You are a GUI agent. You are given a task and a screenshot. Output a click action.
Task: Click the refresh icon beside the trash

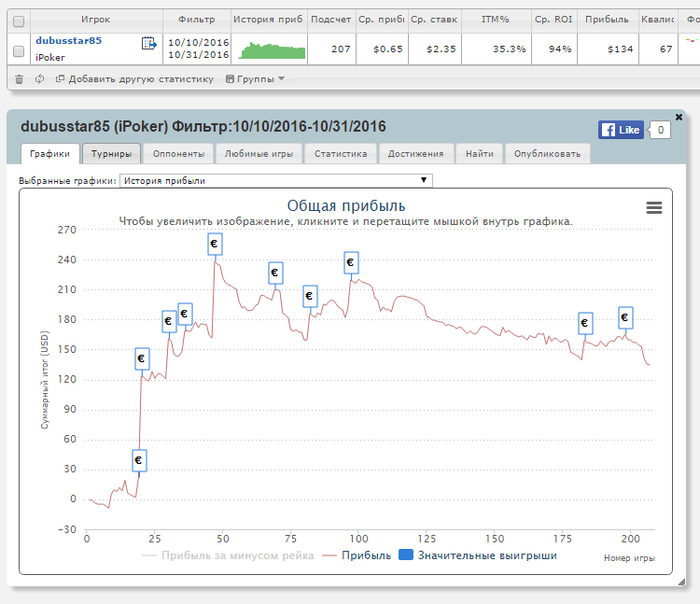point(40,79)
